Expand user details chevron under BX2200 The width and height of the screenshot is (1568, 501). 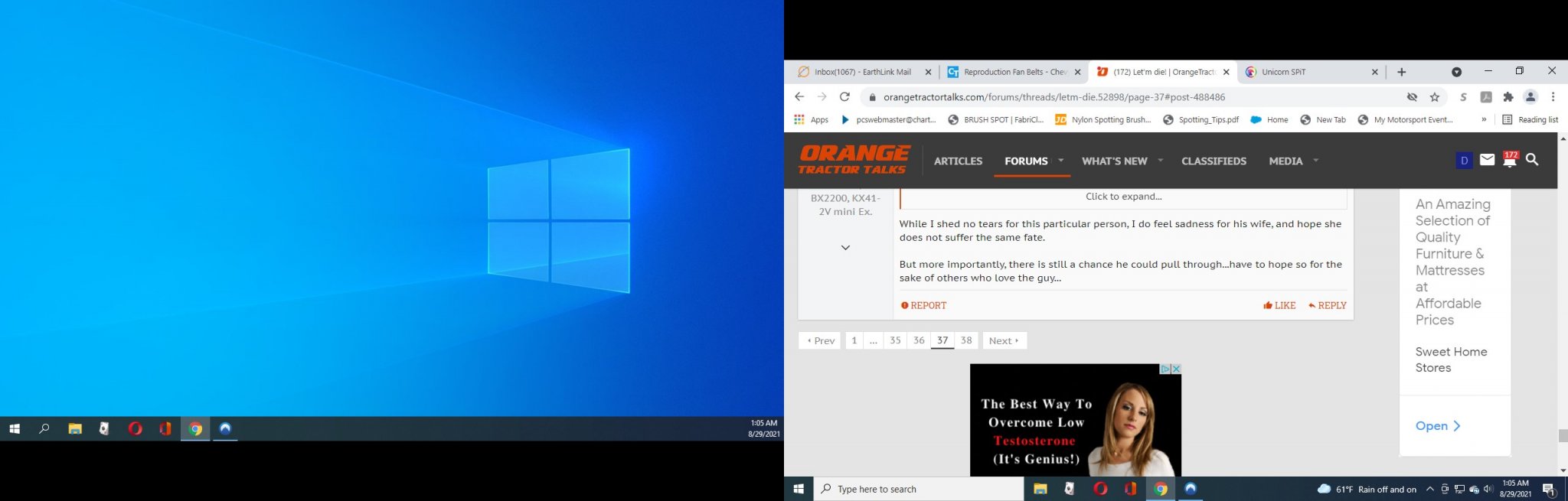845,248
